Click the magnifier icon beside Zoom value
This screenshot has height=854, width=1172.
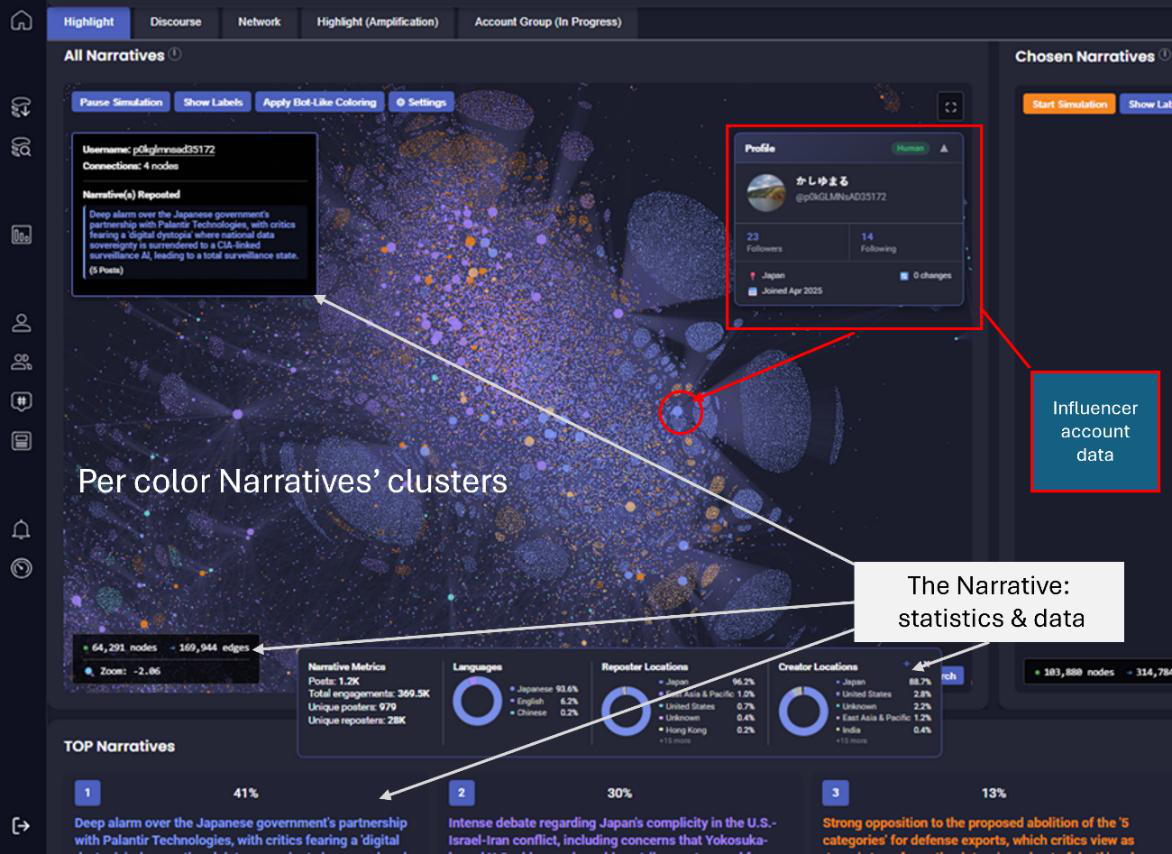pos(89,671)
